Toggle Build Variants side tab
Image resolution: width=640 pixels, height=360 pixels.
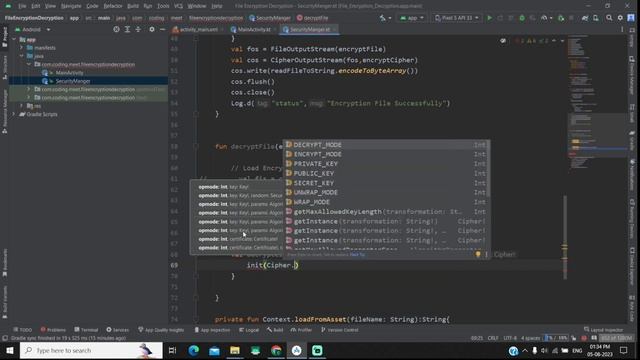[4, 302]
